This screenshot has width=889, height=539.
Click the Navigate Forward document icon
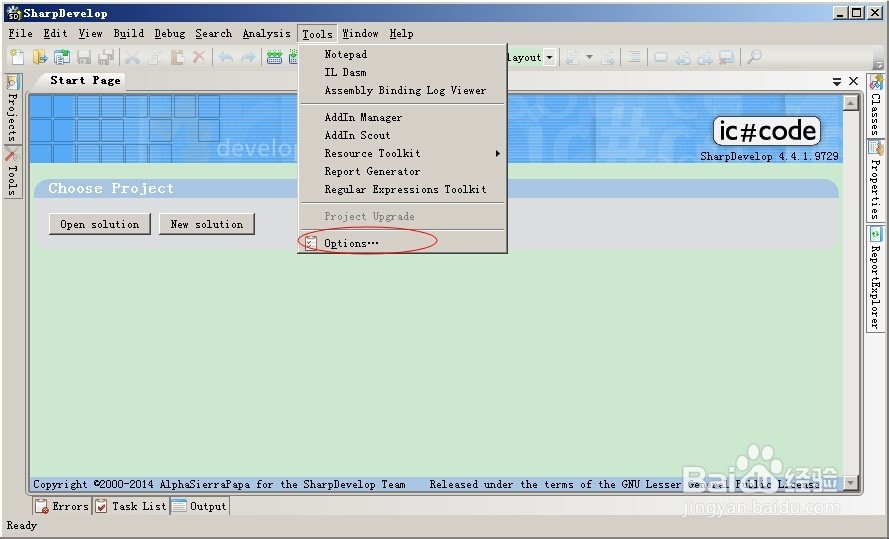pos(608,57)
